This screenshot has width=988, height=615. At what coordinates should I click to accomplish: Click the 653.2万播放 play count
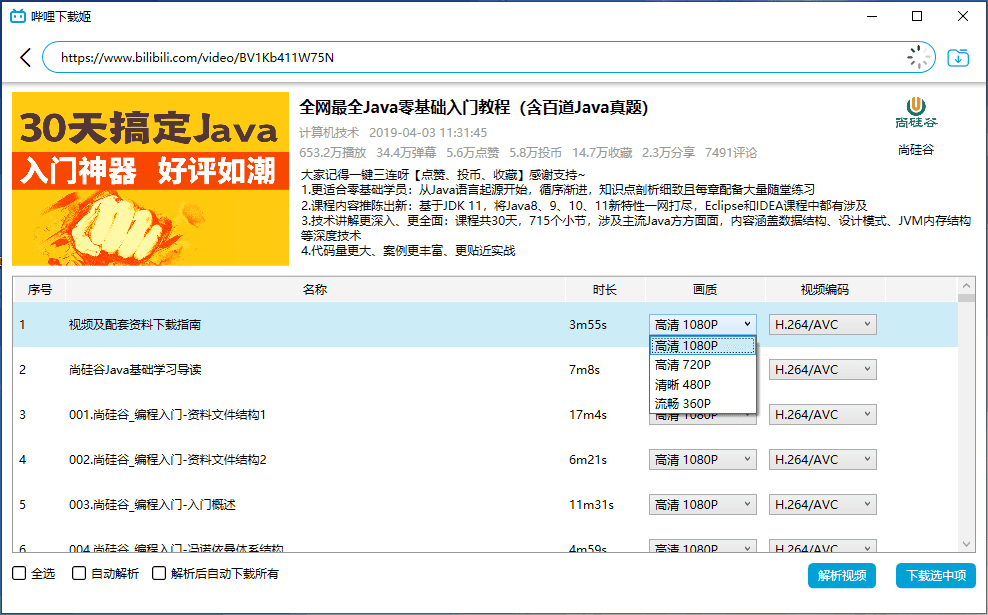point(333,152)
